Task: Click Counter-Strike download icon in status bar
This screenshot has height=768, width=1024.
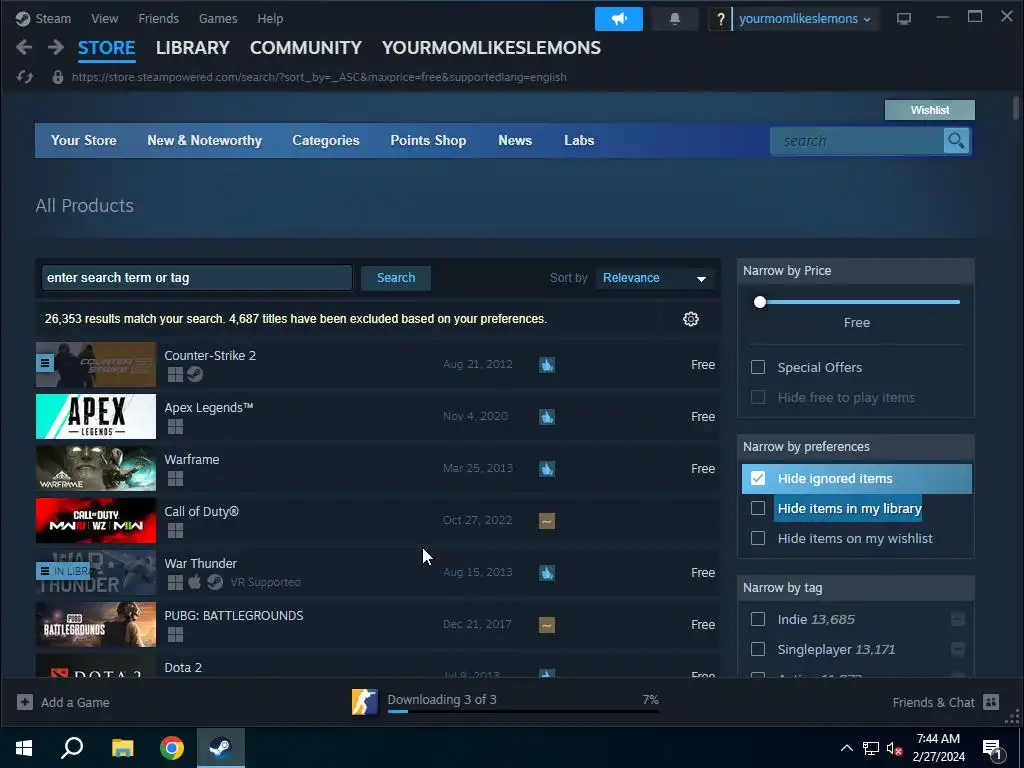Action: click(364, 702)
